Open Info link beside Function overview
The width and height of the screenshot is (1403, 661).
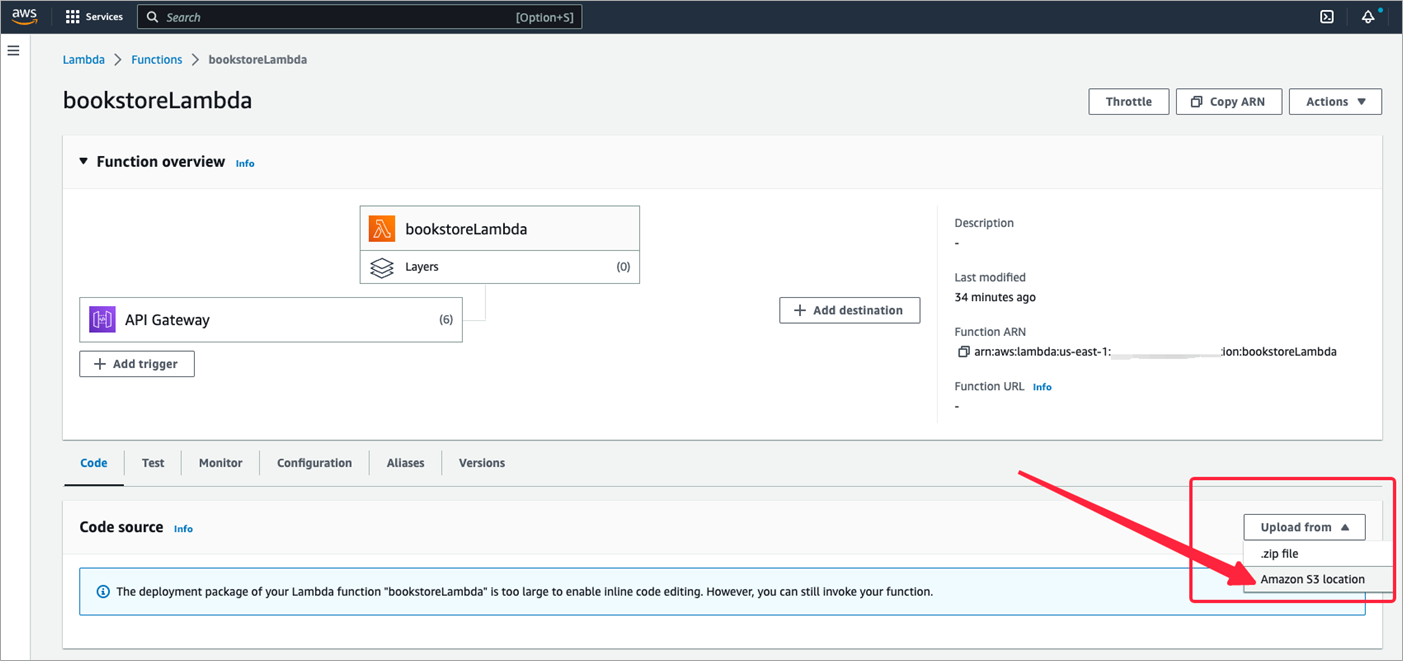tap(245, 163)
